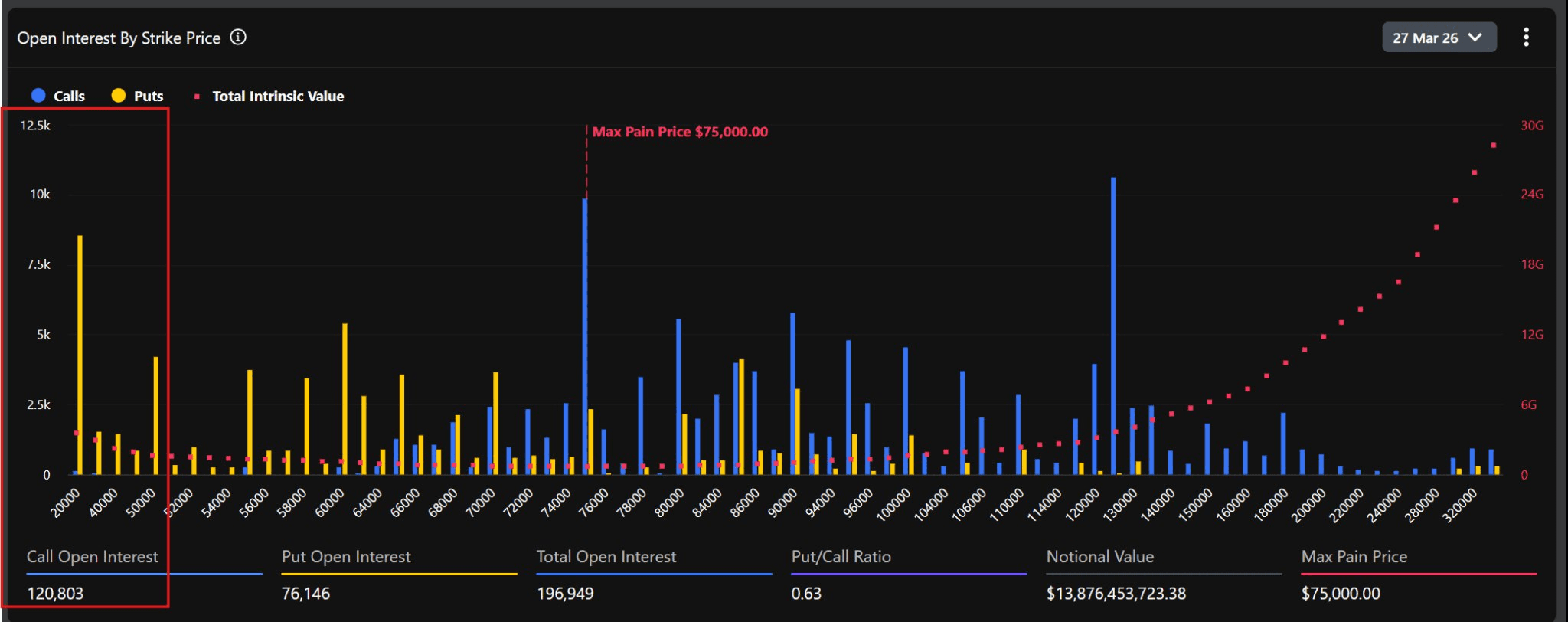Click the 30G label on right axis

(x=1531, y=126)
